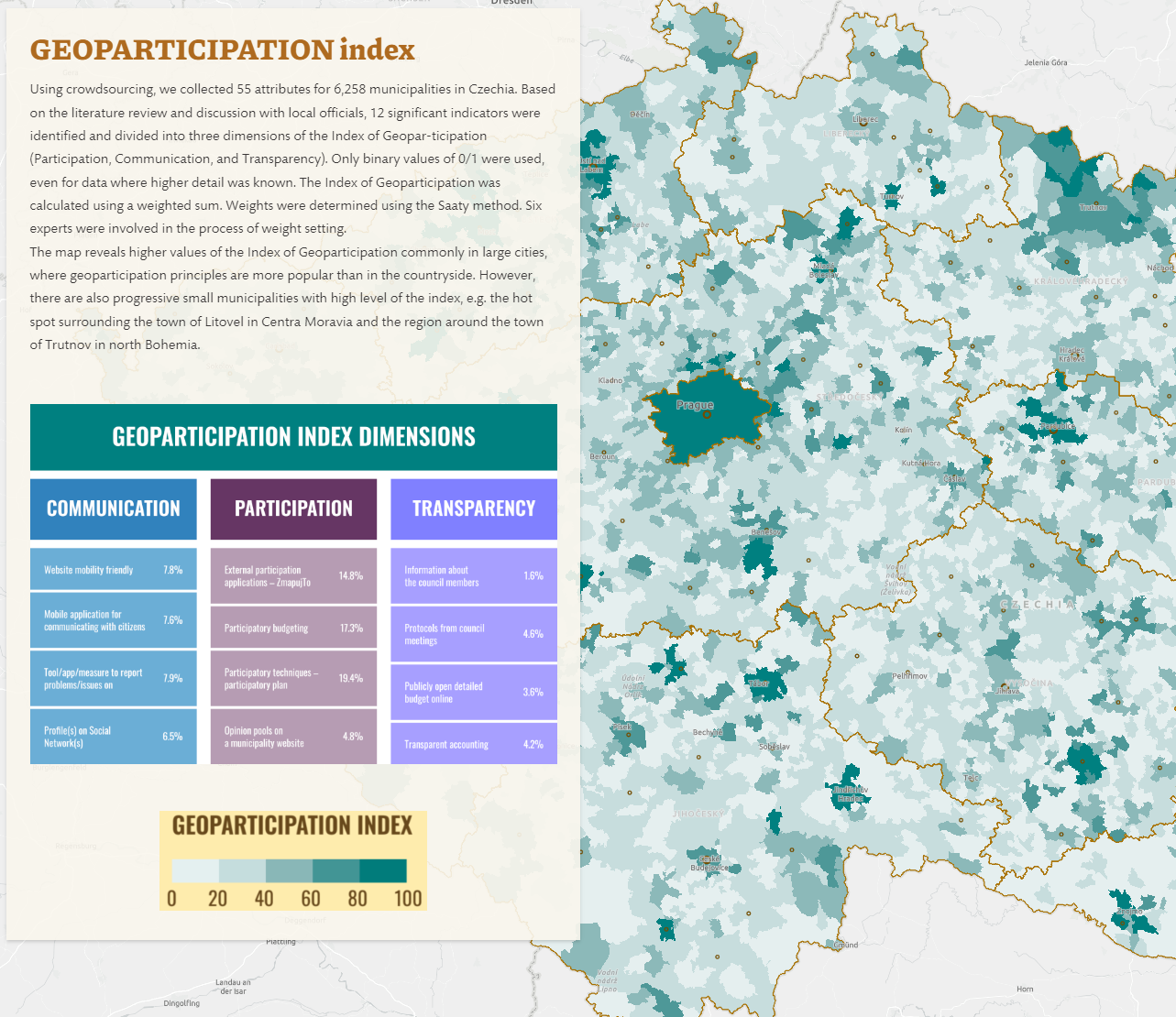Click the Prague city marker on the map
Image resolution: width=1176 pixels, height=1017 pixels.
click(706, 415)
